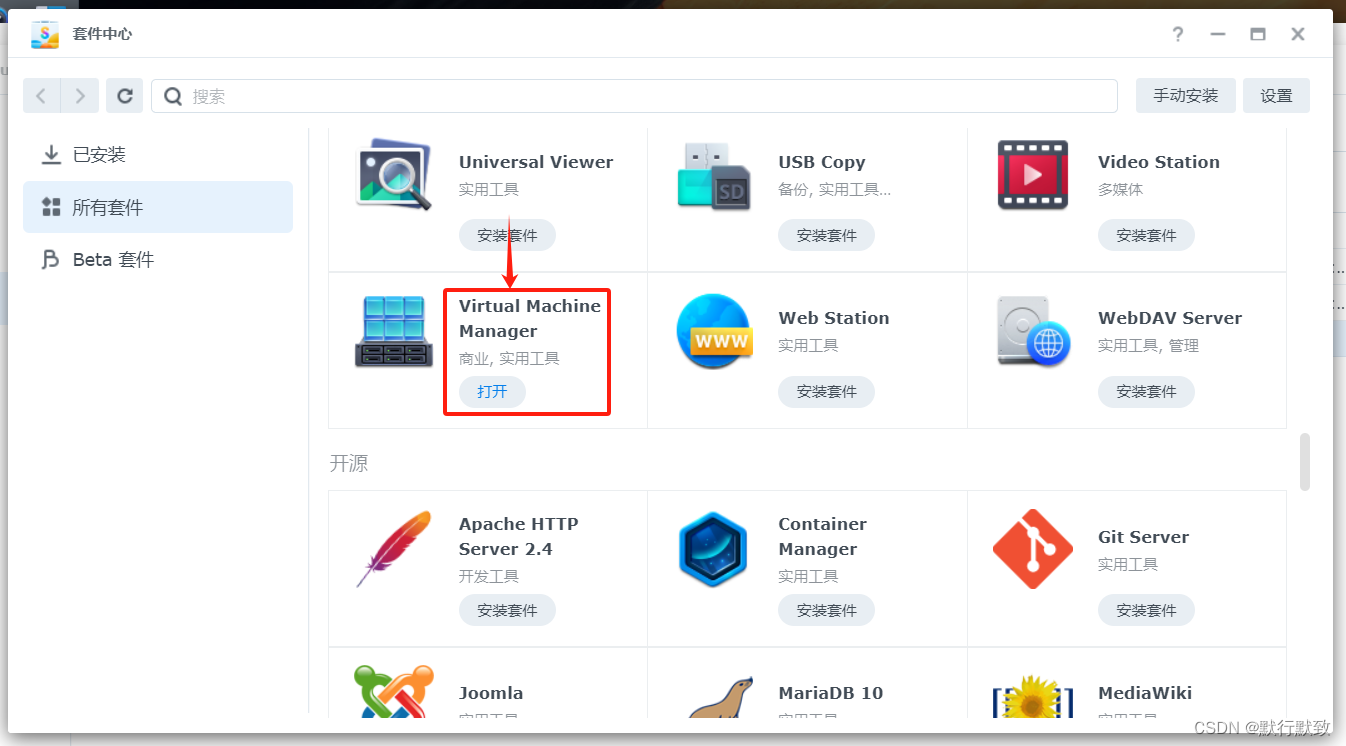Click 实用工具, 管理 category text
The height and width of the screenshot is (746, 1346).
tap(1148, 345)
